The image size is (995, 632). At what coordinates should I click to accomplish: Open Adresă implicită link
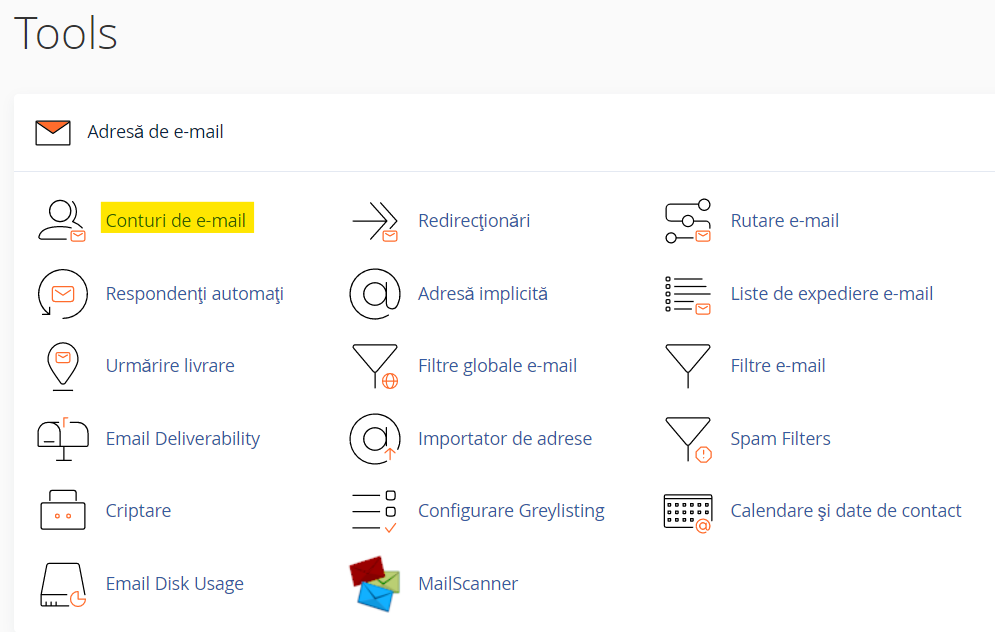tap(483, 294)
